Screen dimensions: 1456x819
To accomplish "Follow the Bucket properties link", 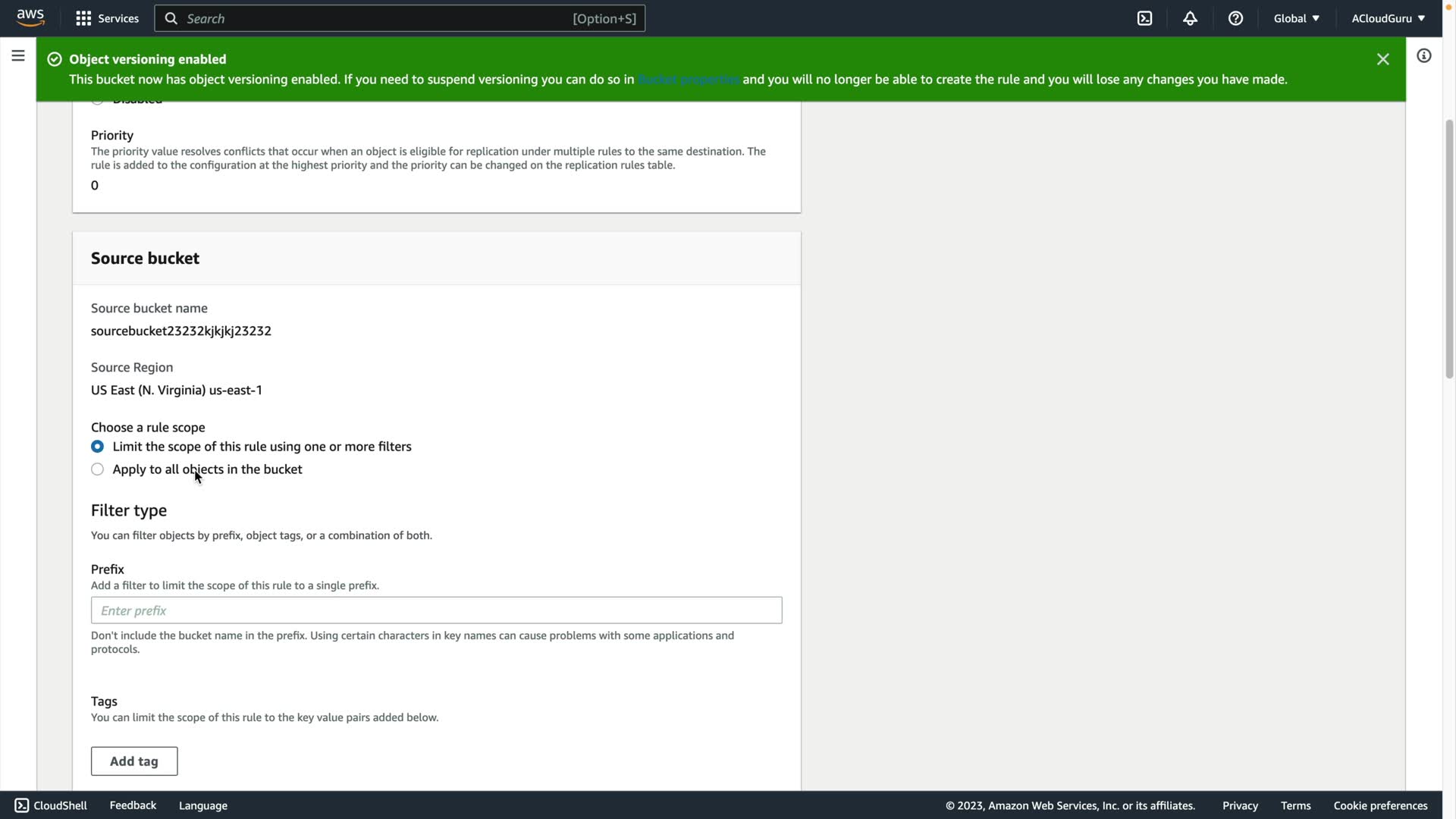I will 688,80.
